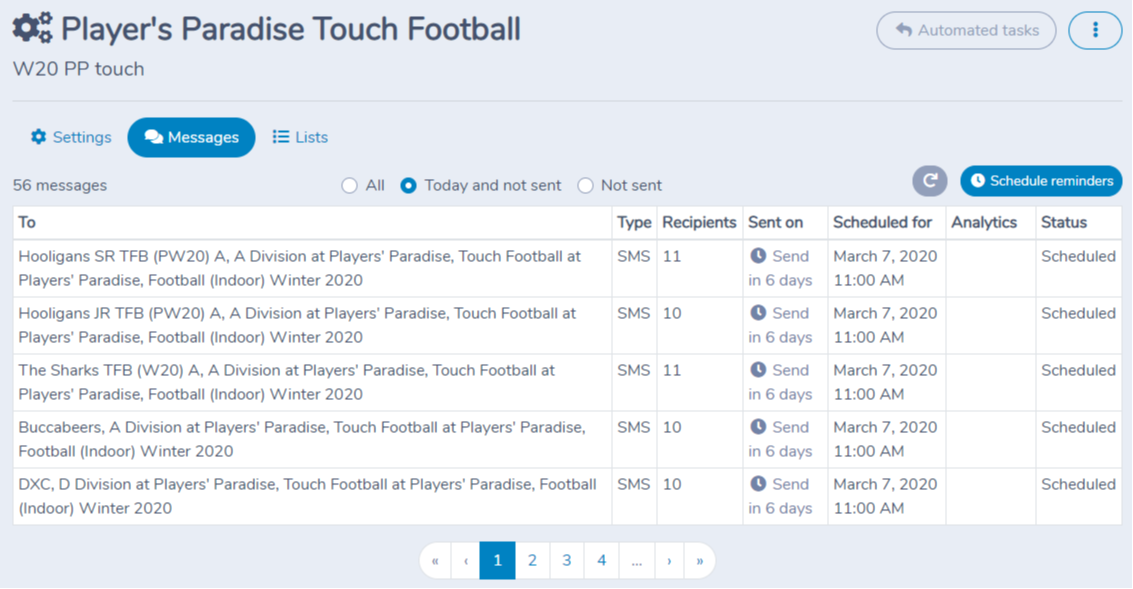Go to next page with single-right arrow

pos(669,561)
